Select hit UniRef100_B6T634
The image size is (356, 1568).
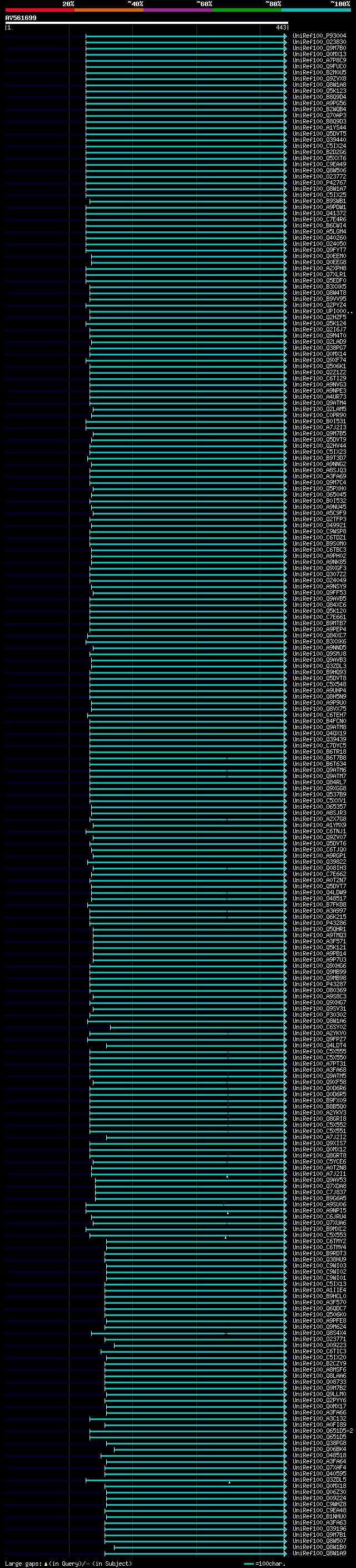click(319, 763)
